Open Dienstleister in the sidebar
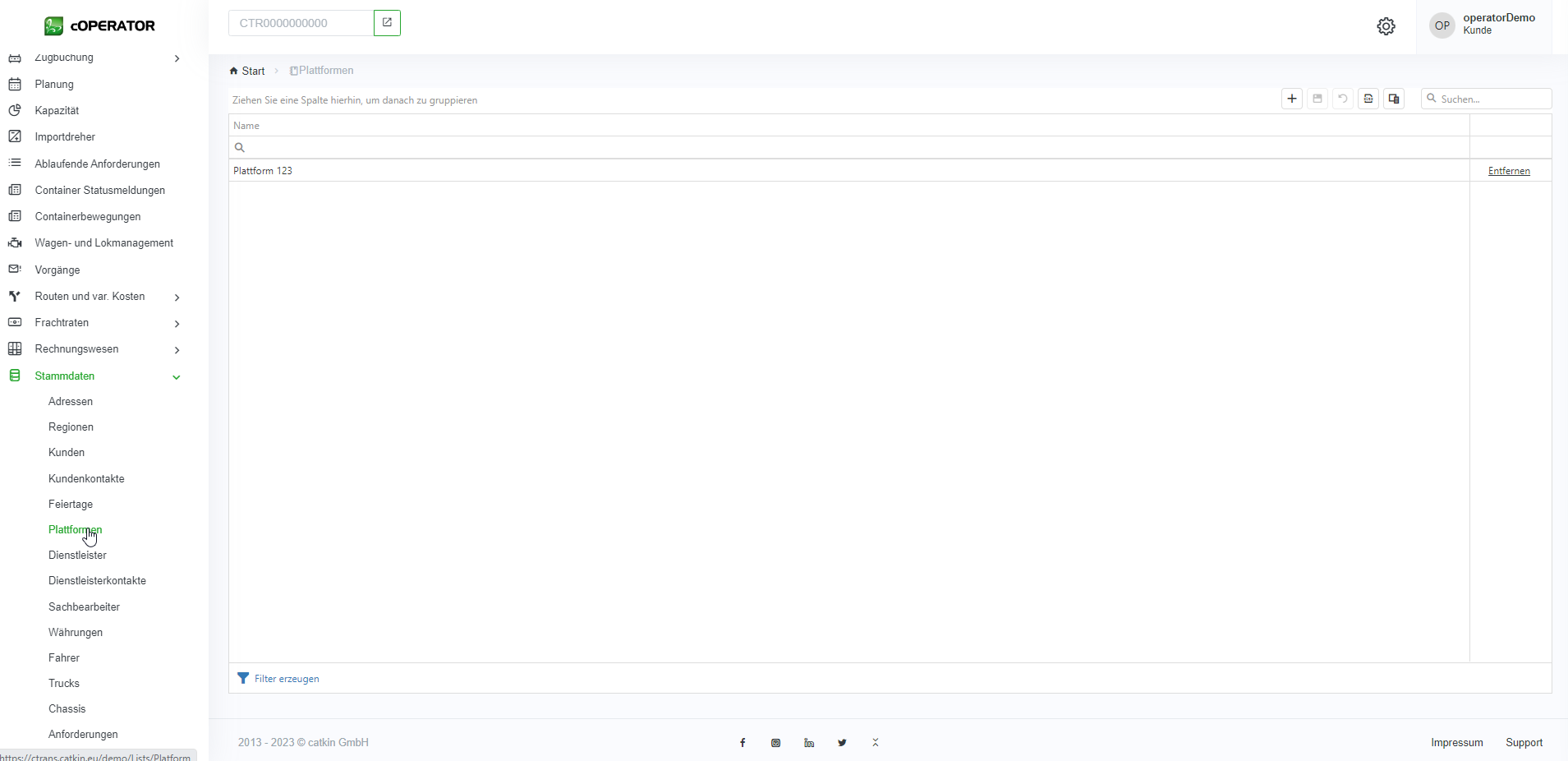 click(77, 556)
